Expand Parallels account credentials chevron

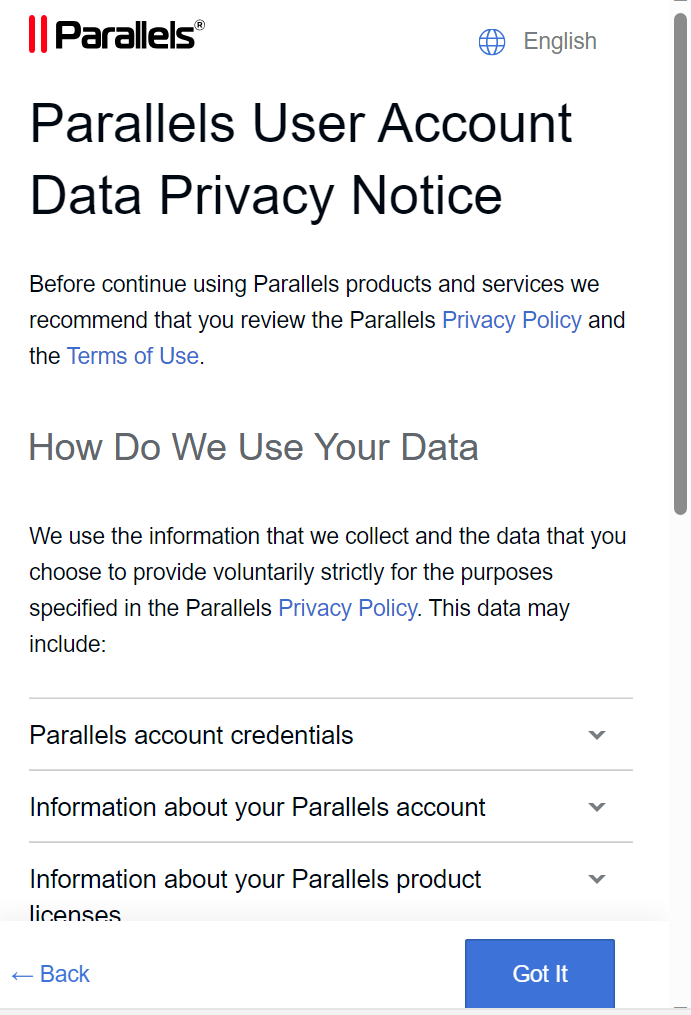pyautogui.click(x=597, y=735)
